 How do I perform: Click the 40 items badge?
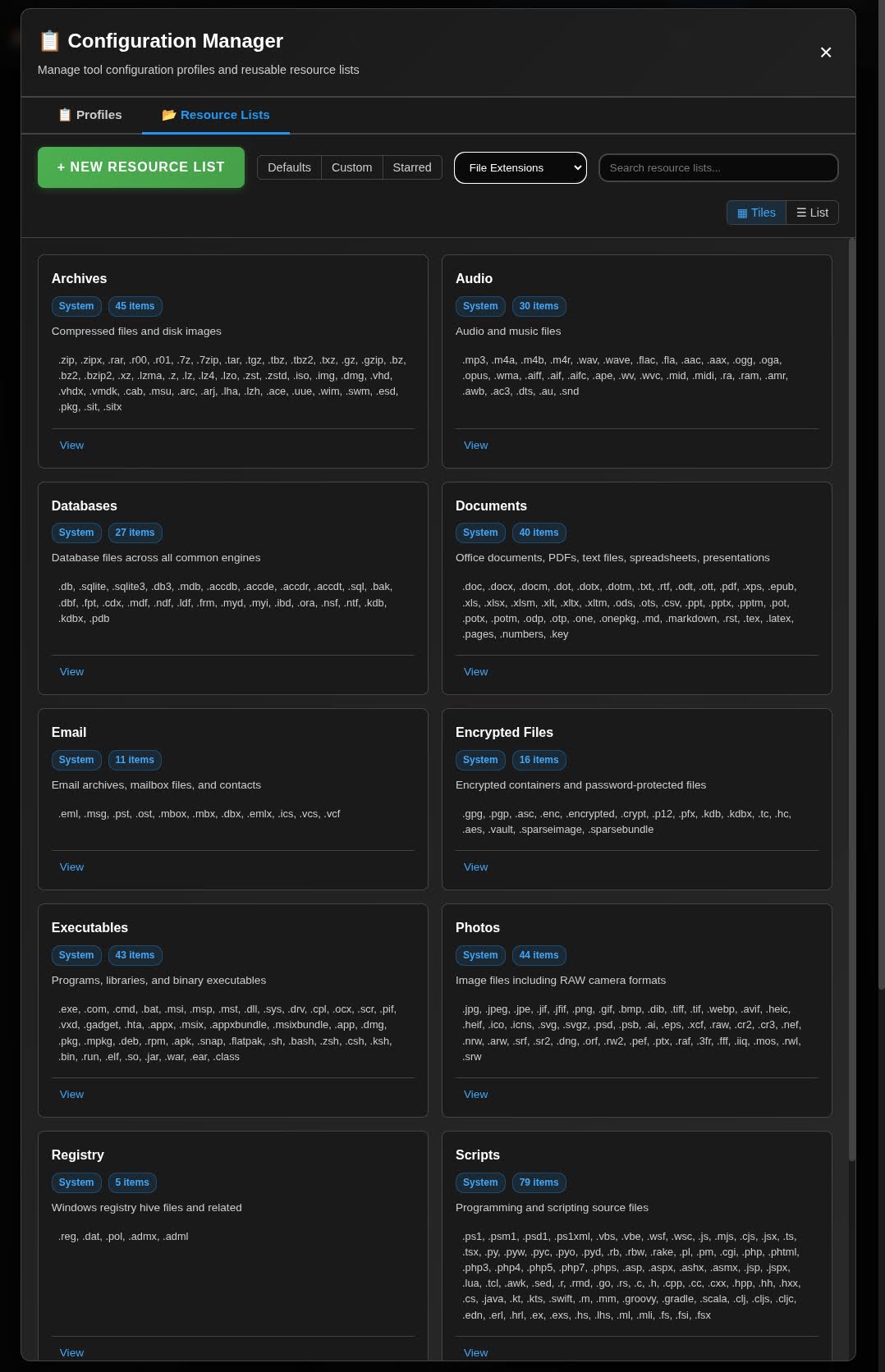(539, 533)
